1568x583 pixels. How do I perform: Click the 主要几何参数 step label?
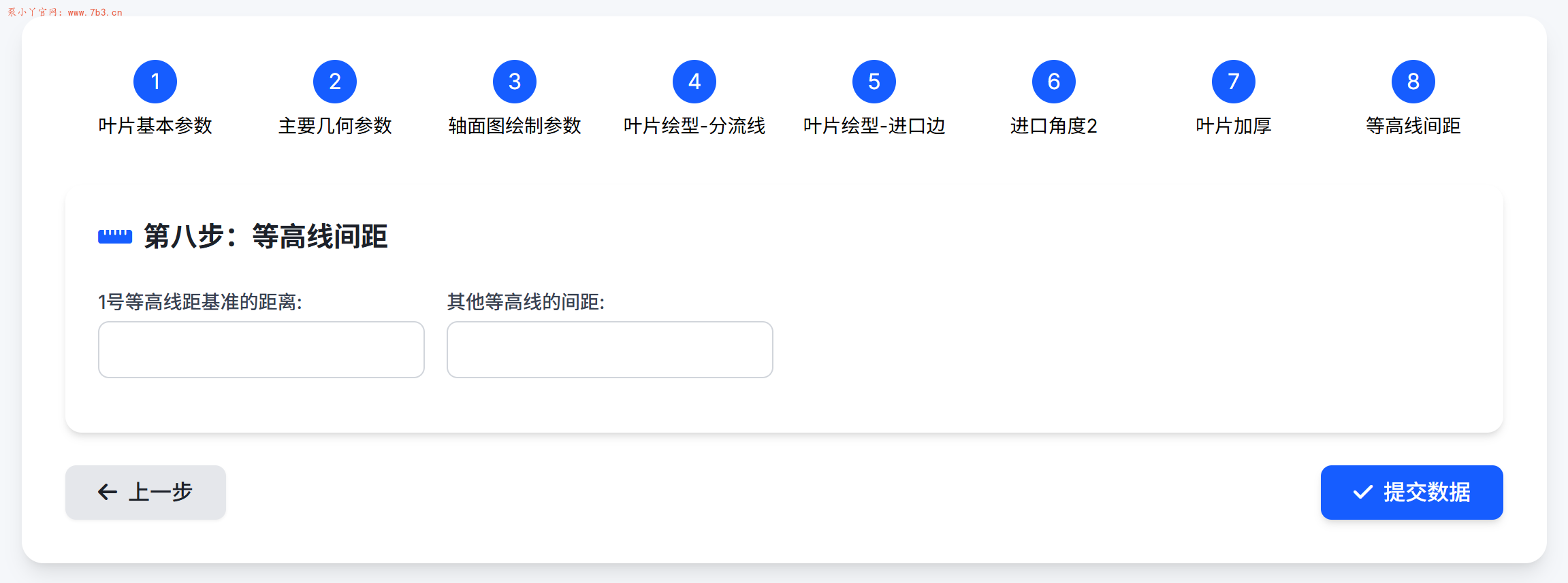point(335,126)
